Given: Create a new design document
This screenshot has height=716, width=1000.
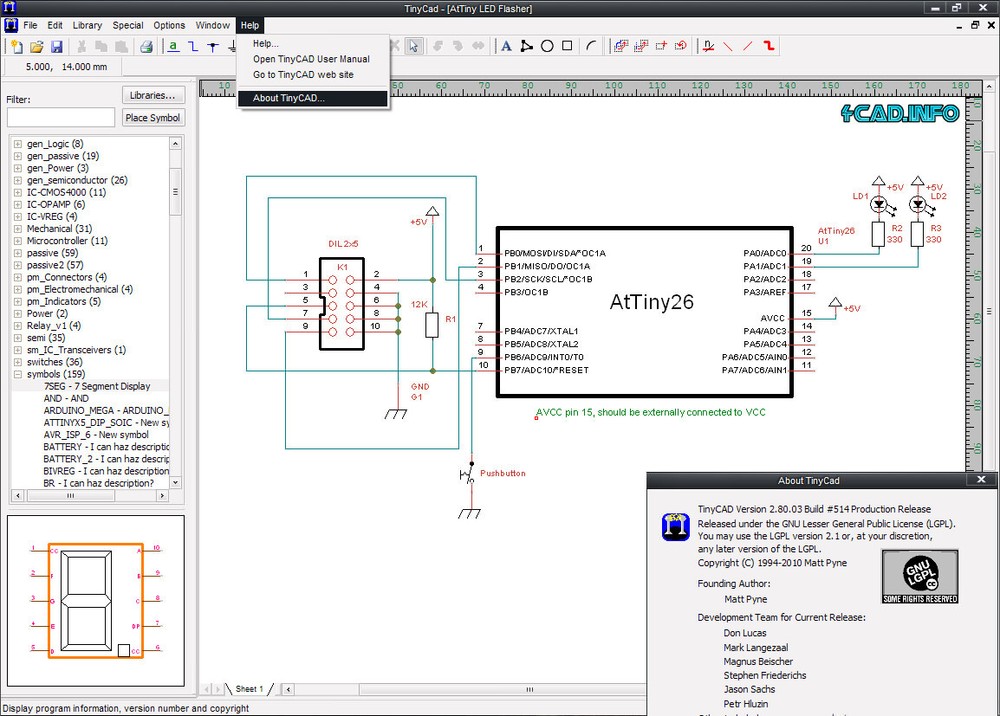Looking at the screenshot, I should (x=16, y=45).
